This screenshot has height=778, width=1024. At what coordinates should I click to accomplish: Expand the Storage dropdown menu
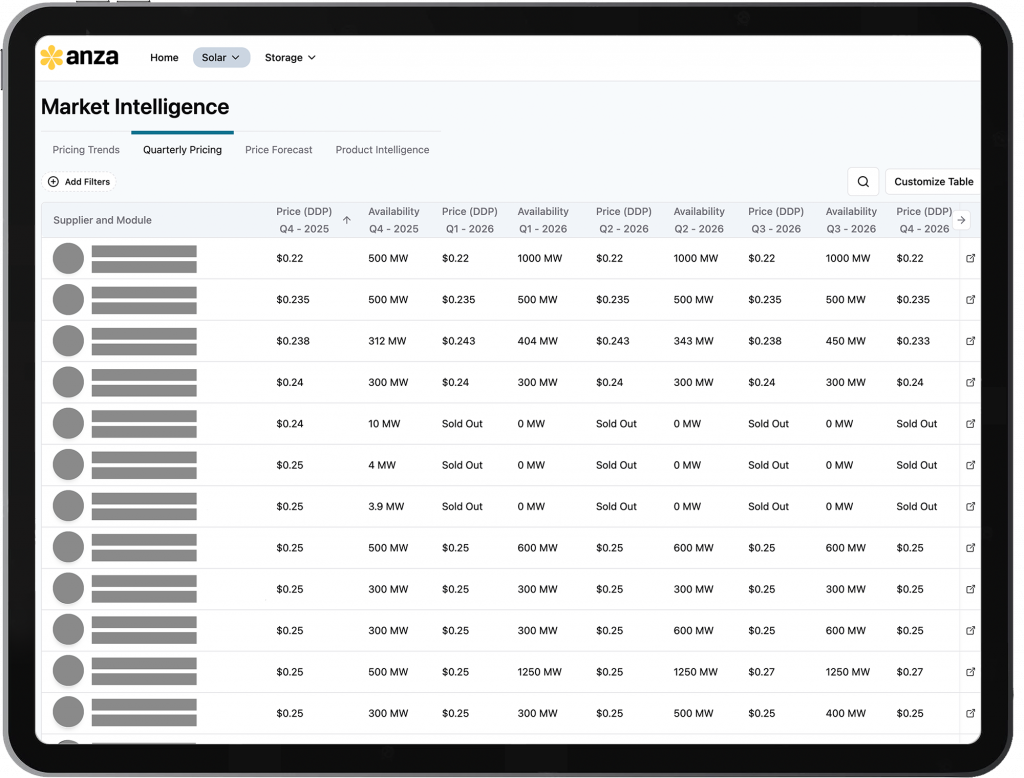(x=290, y=58)
